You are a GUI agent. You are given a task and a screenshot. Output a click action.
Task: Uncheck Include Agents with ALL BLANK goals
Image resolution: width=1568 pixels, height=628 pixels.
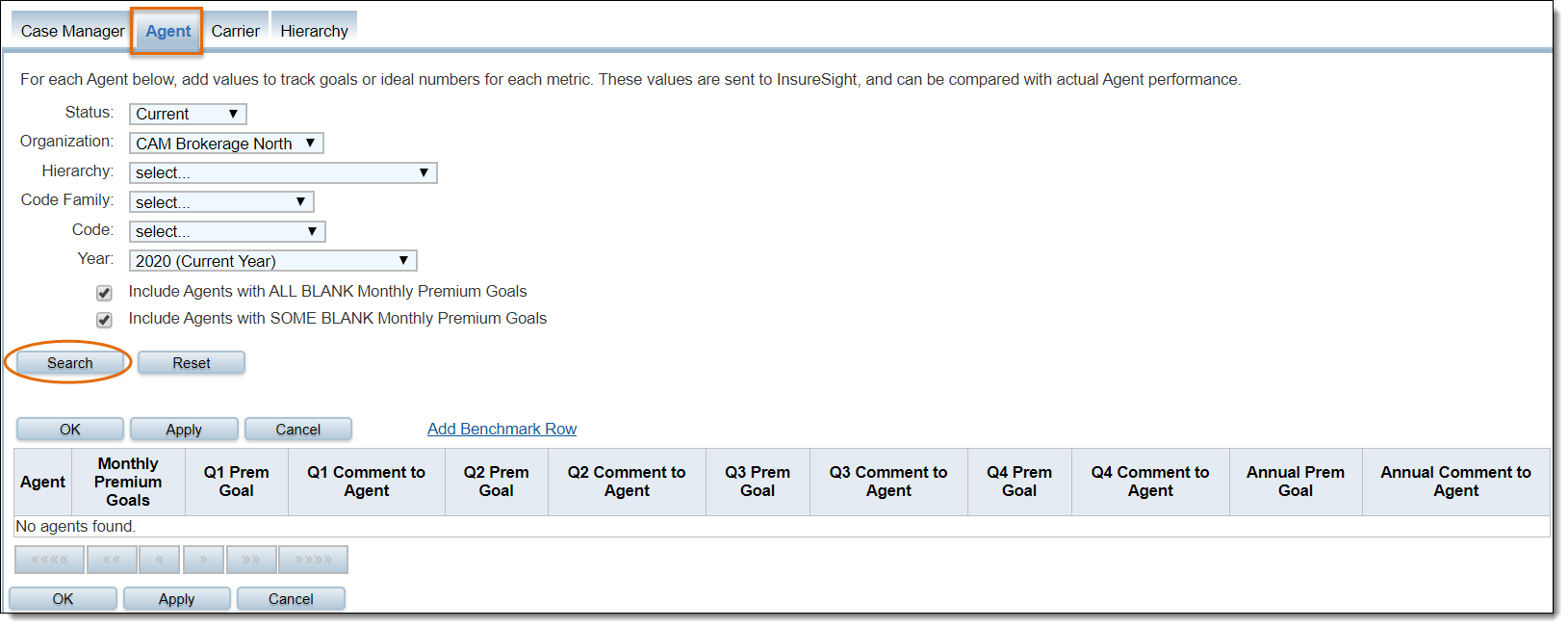click(104, 293)
